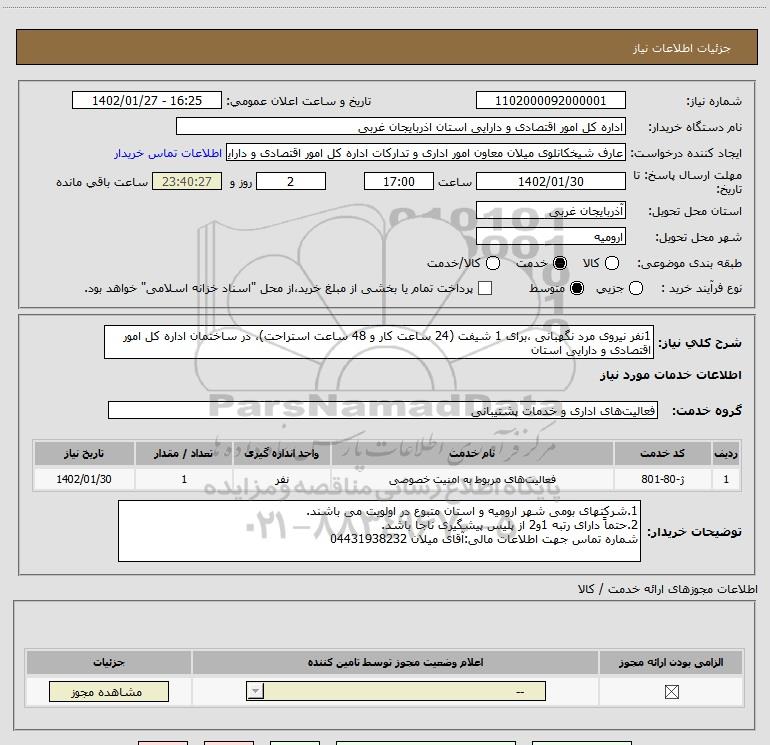Select the کالا/خدمت radio button
The width and height of the screenshot is (770, 745).
coord(493,263)
